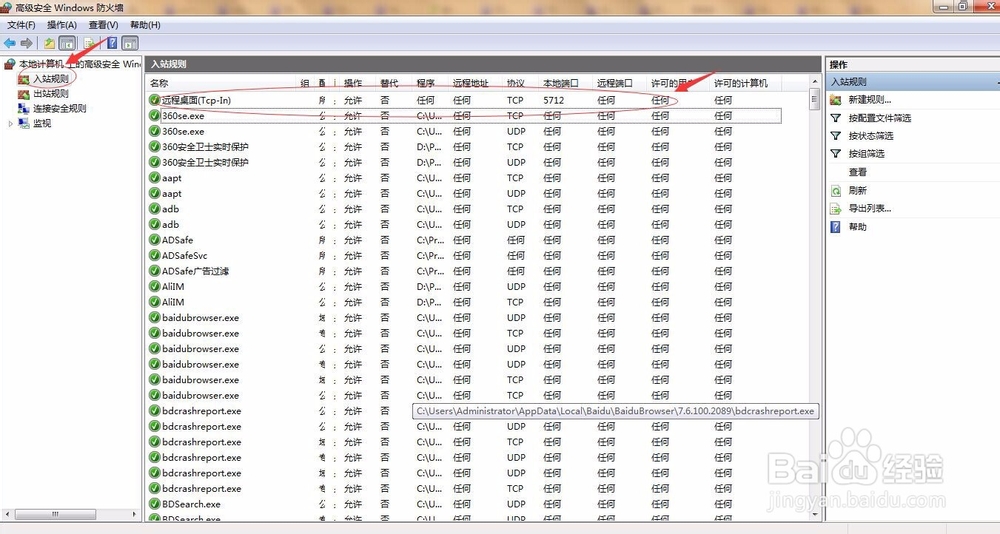Click the rules list scroll down arrow
Viewport: 1000px width, 534px height.
click(x=814, y=514)
